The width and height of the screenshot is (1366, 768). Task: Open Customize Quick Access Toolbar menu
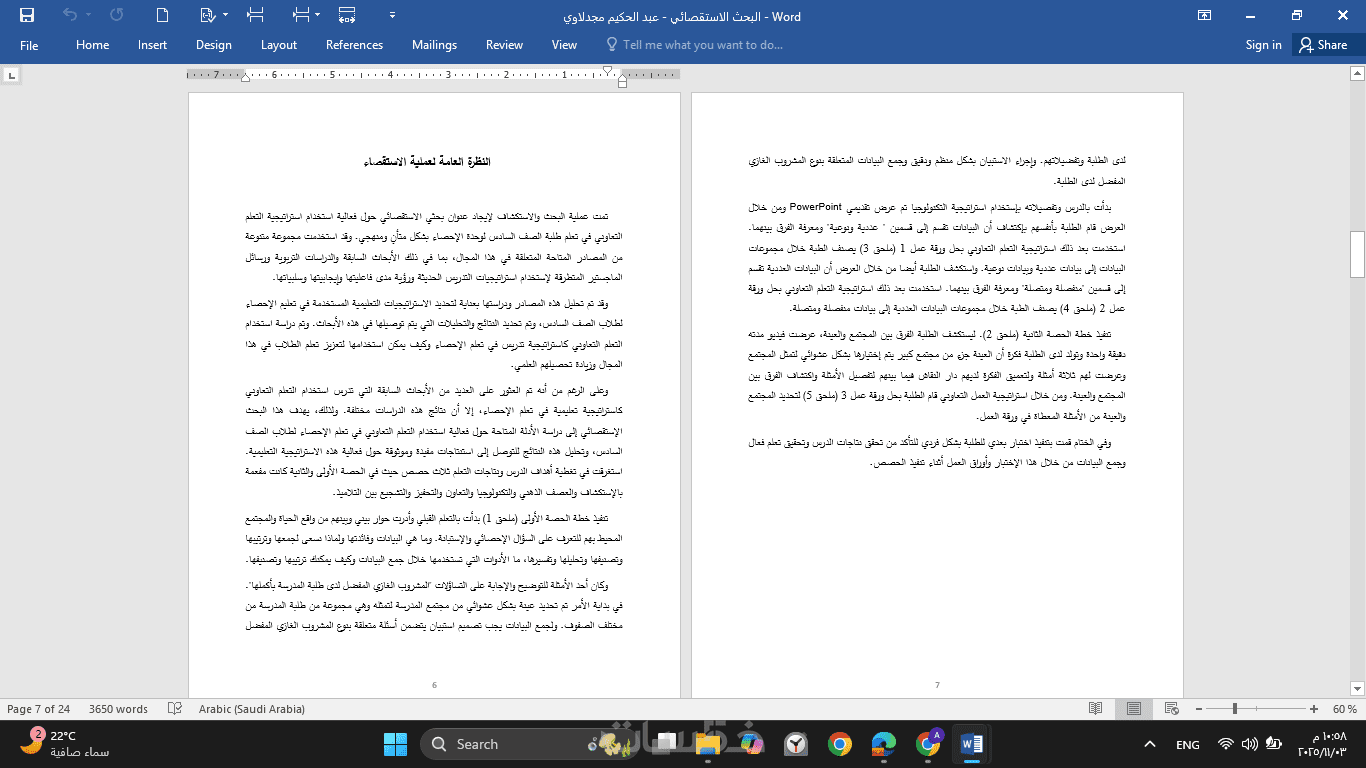(391, 15)
